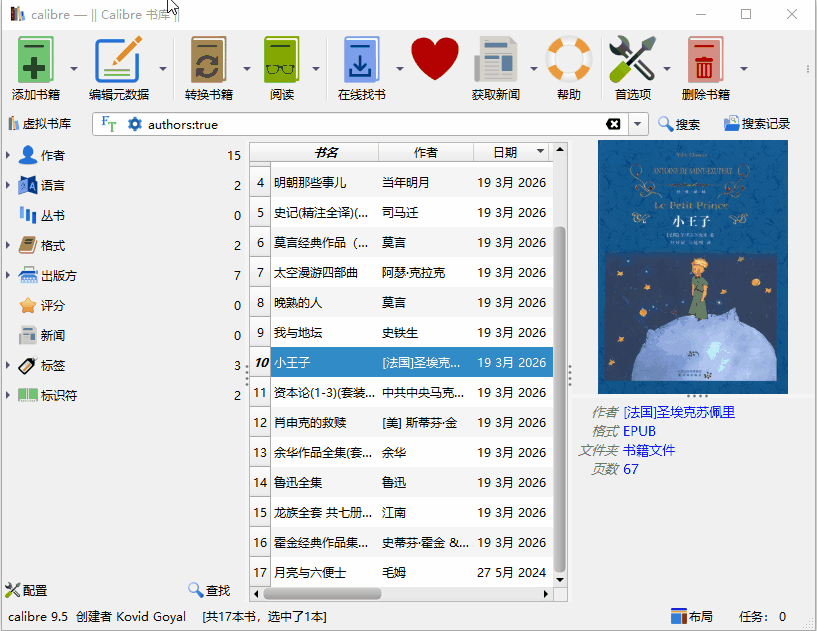Click scroll-down arrow of book list
Screen dimensions: 817x631
click(x=560, y=579)
